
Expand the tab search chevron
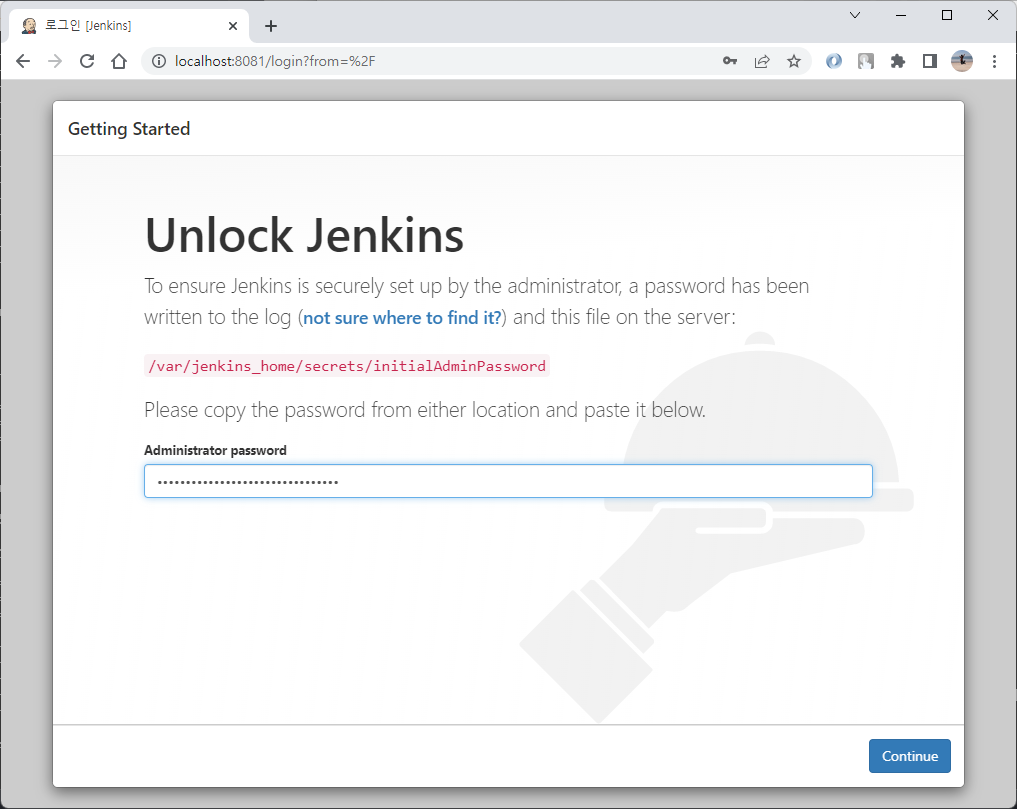tap(855, 15)
